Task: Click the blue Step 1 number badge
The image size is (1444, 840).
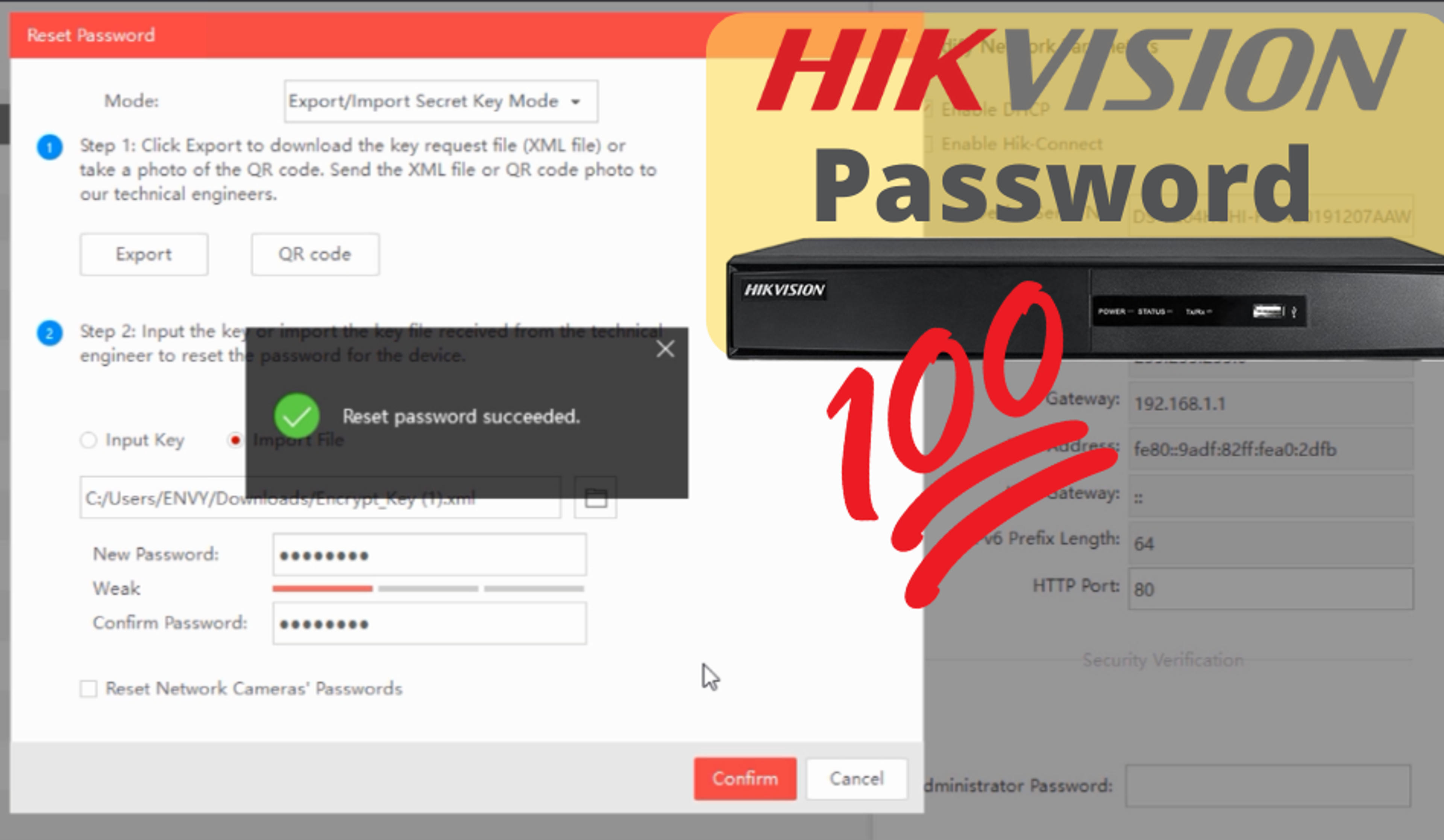Action: tap(50, 147)
